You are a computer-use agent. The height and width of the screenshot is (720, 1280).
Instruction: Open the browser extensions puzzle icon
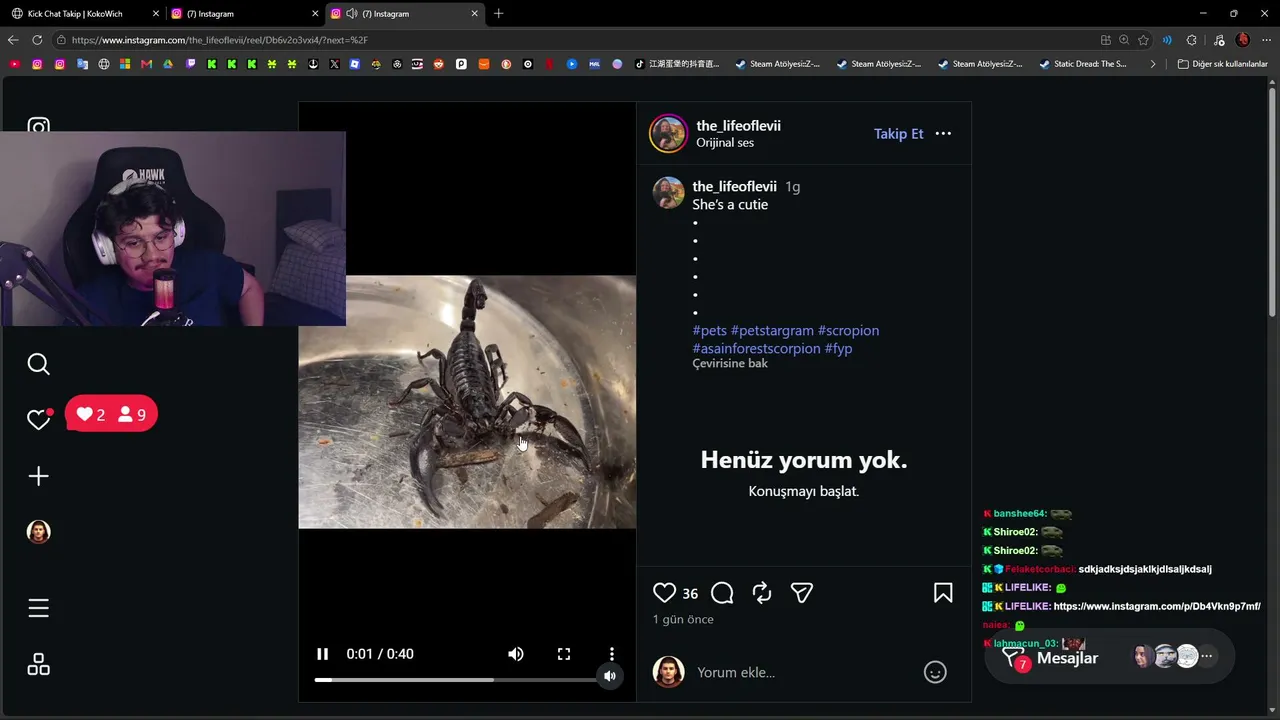click(1191, 40)
